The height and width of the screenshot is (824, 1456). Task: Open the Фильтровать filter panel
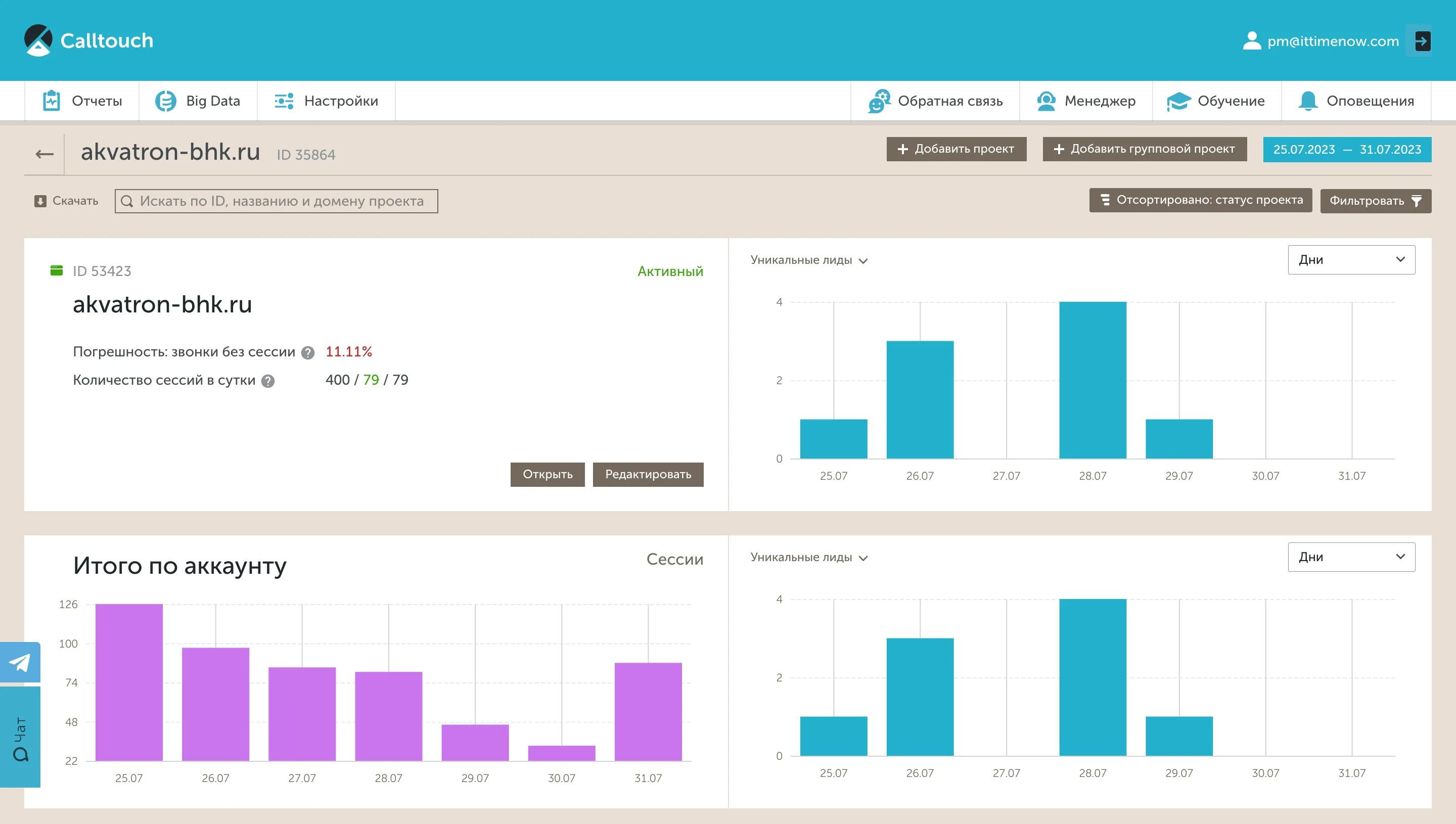pyautogui.click(x=1376, y=201)
